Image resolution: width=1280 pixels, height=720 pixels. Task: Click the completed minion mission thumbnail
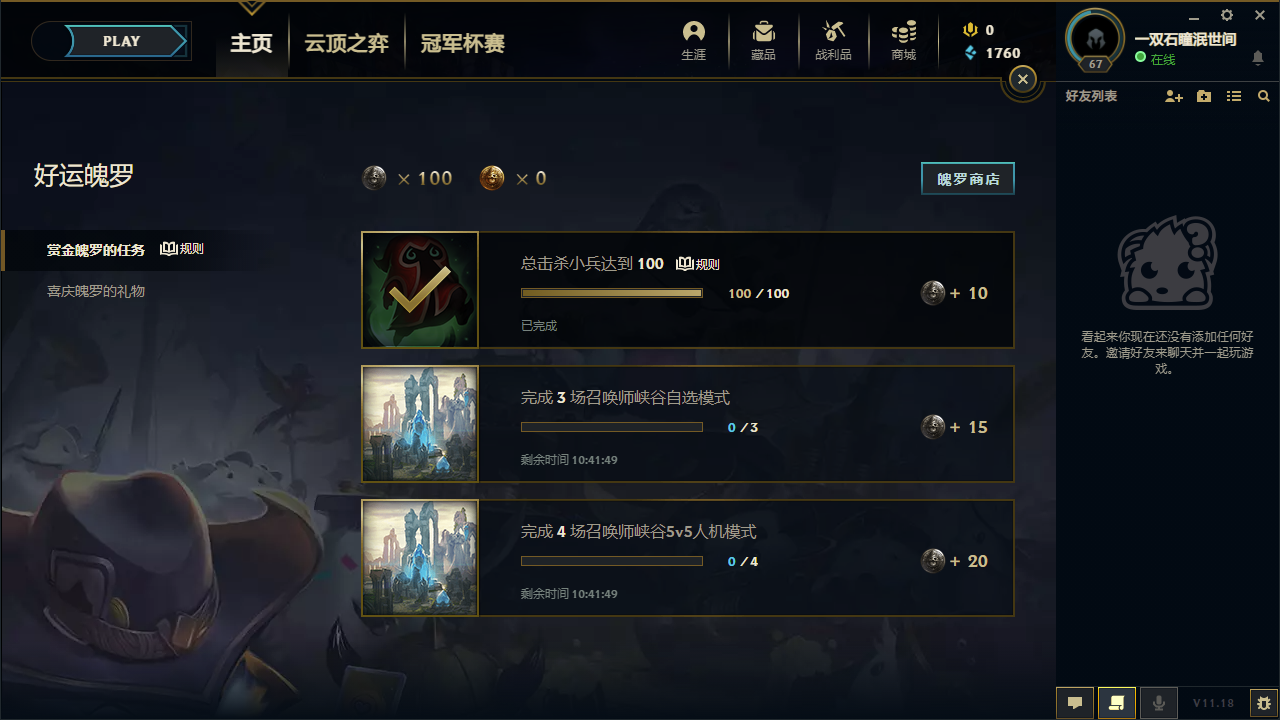[x=420, y=290]
